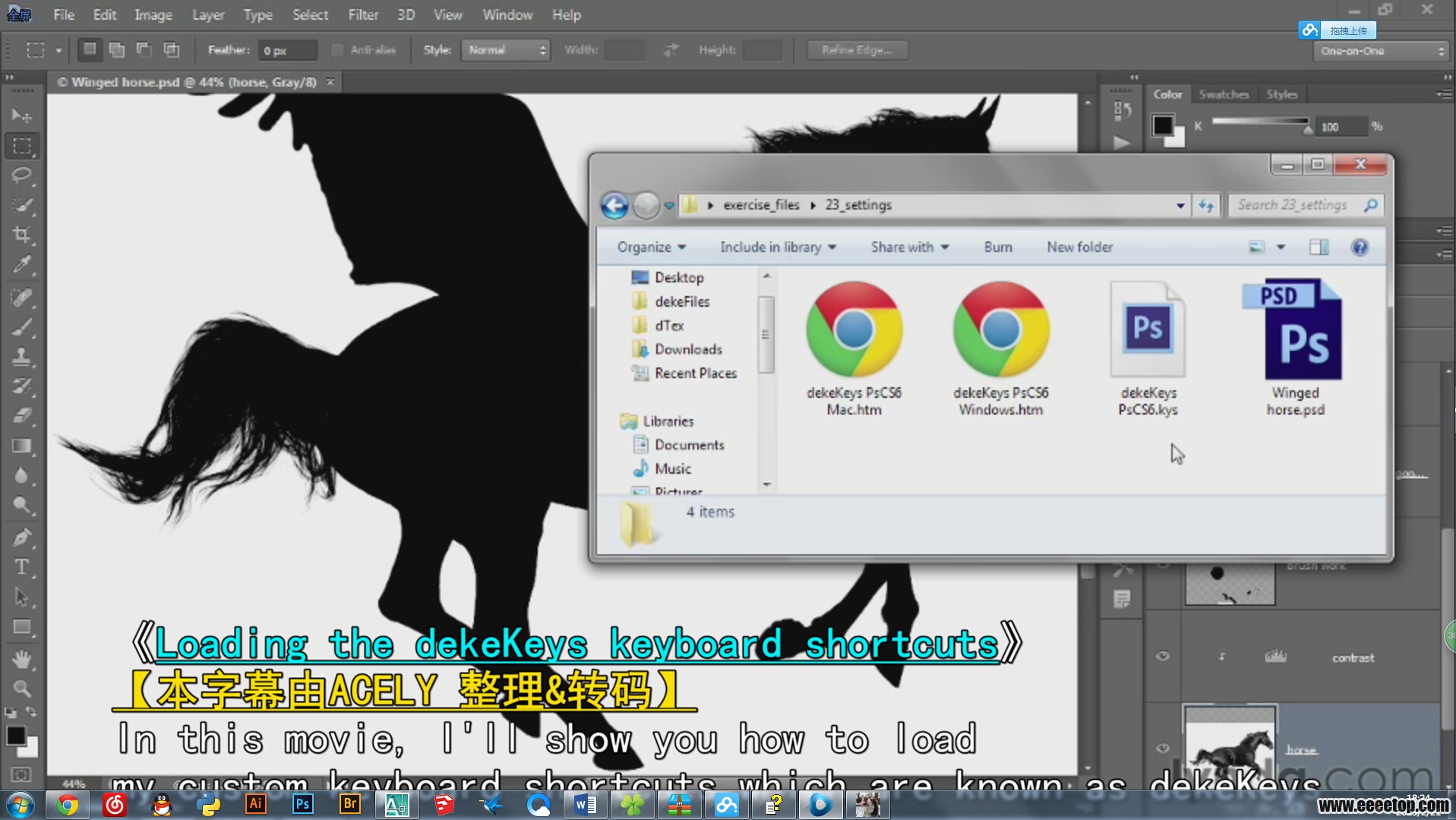1456x820 pixels.
Task: Select the Horizontal Type tool
Action: click(21, 567)
